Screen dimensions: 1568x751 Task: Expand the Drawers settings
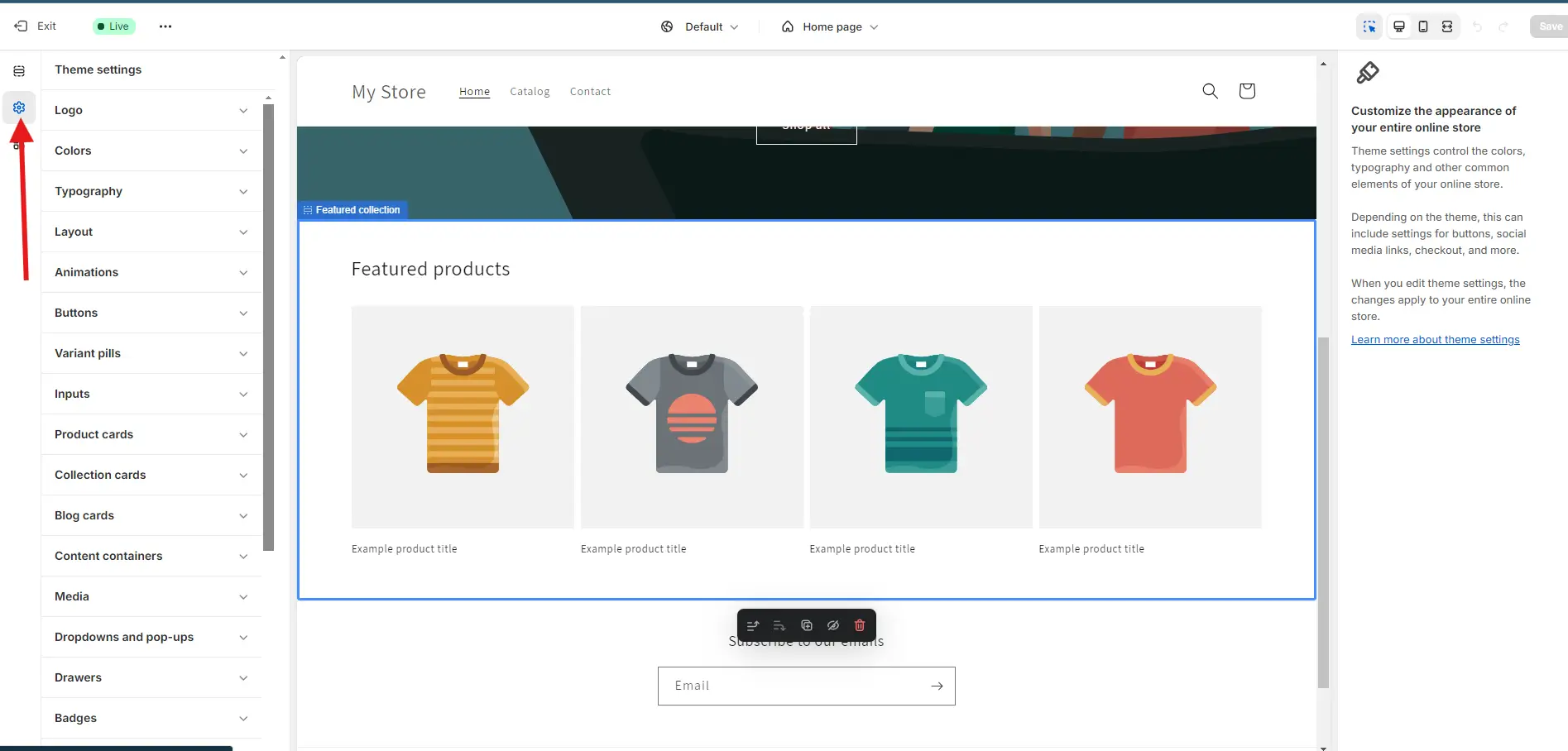click(151, 677)
